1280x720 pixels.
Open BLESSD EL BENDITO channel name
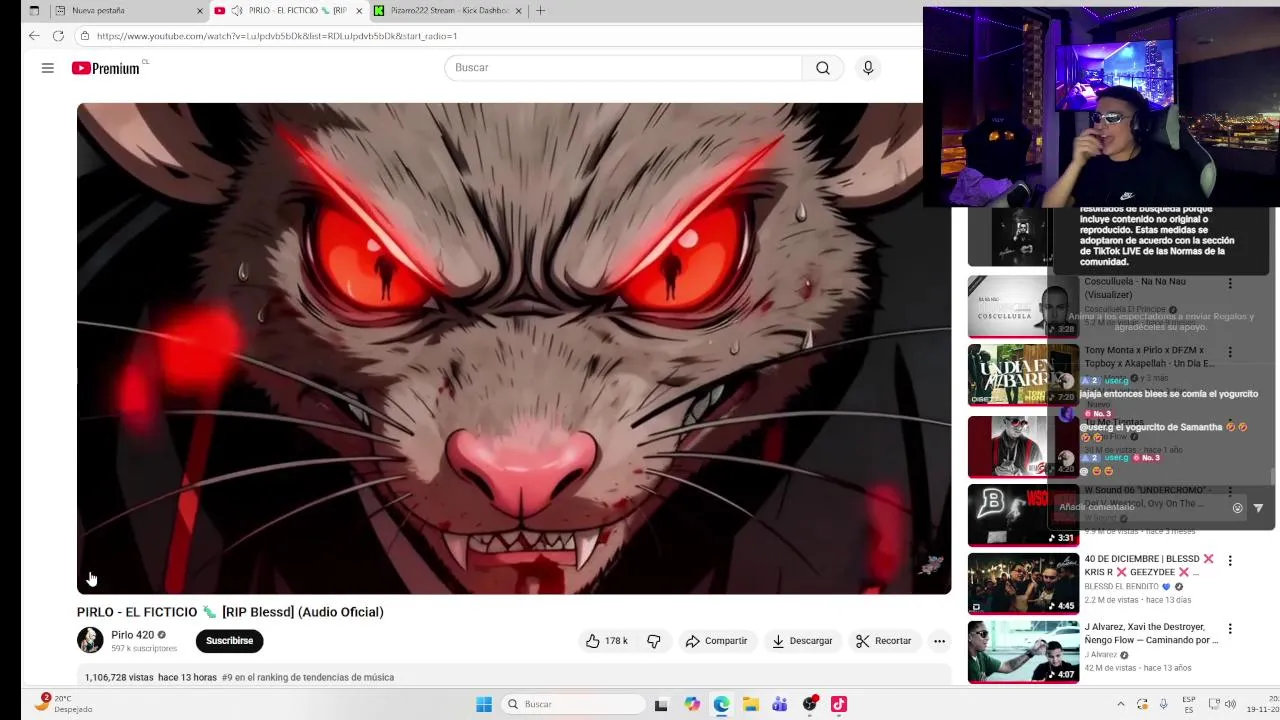[x=1121, y=587]
